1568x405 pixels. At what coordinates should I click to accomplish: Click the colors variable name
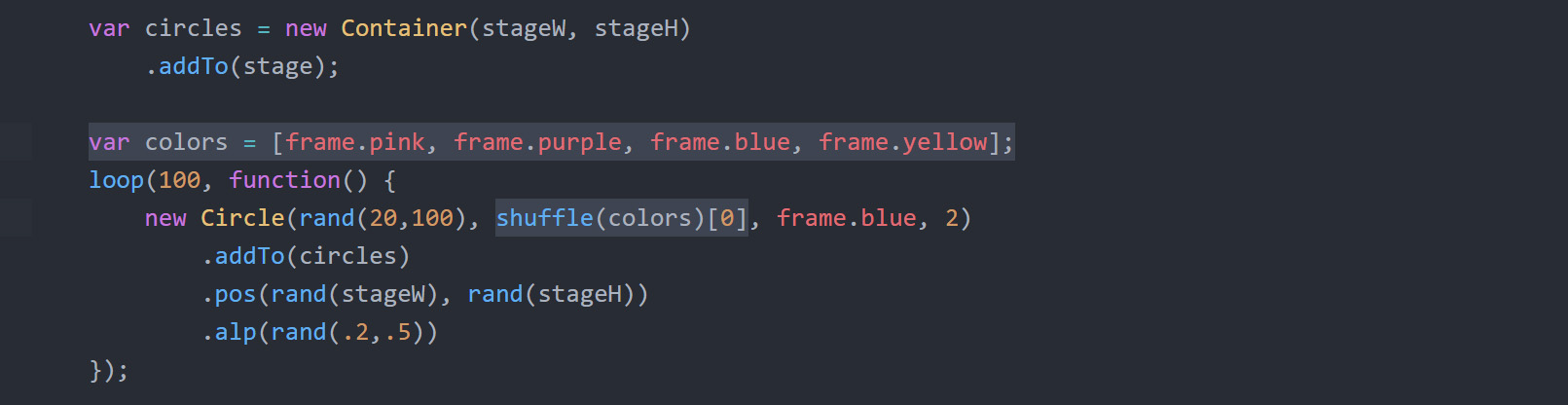point(186,142)
